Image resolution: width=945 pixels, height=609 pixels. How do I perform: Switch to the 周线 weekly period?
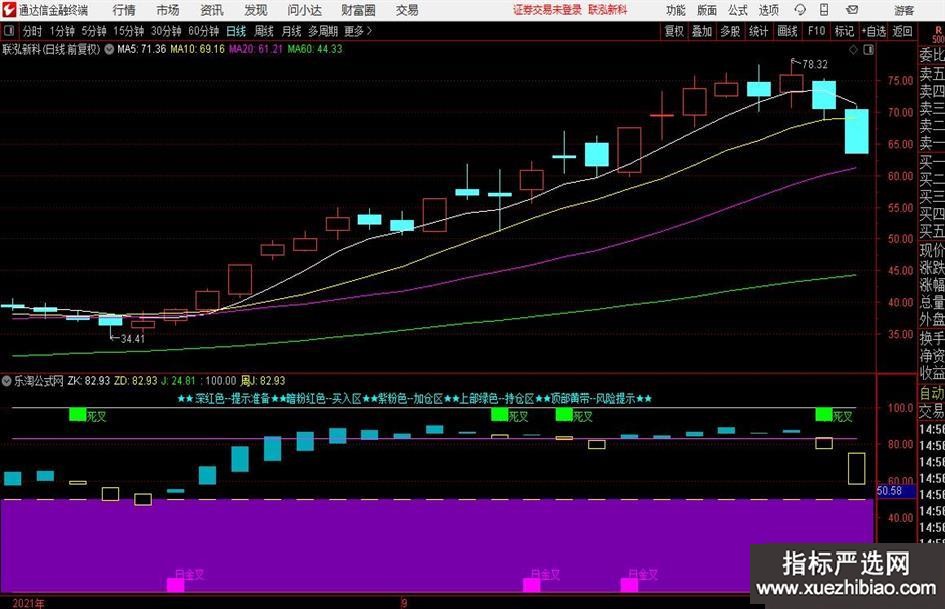pos(264,31)
